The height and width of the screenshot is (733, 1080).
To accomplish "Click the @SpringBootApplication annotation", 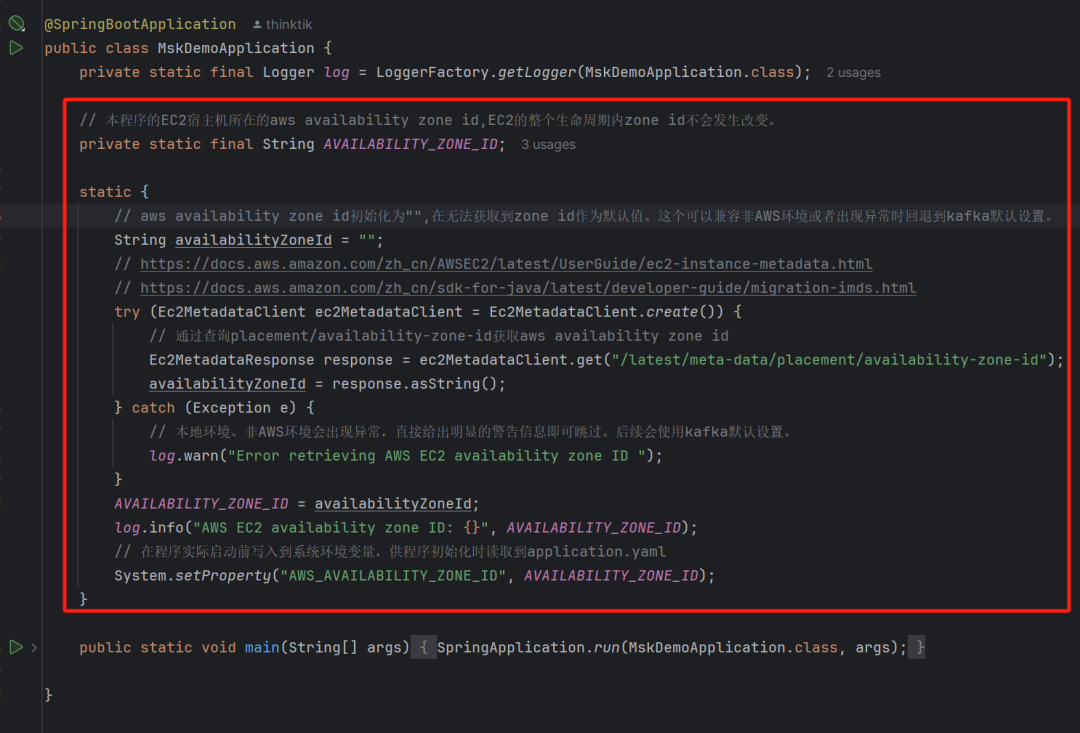I will tap(140, 24).
